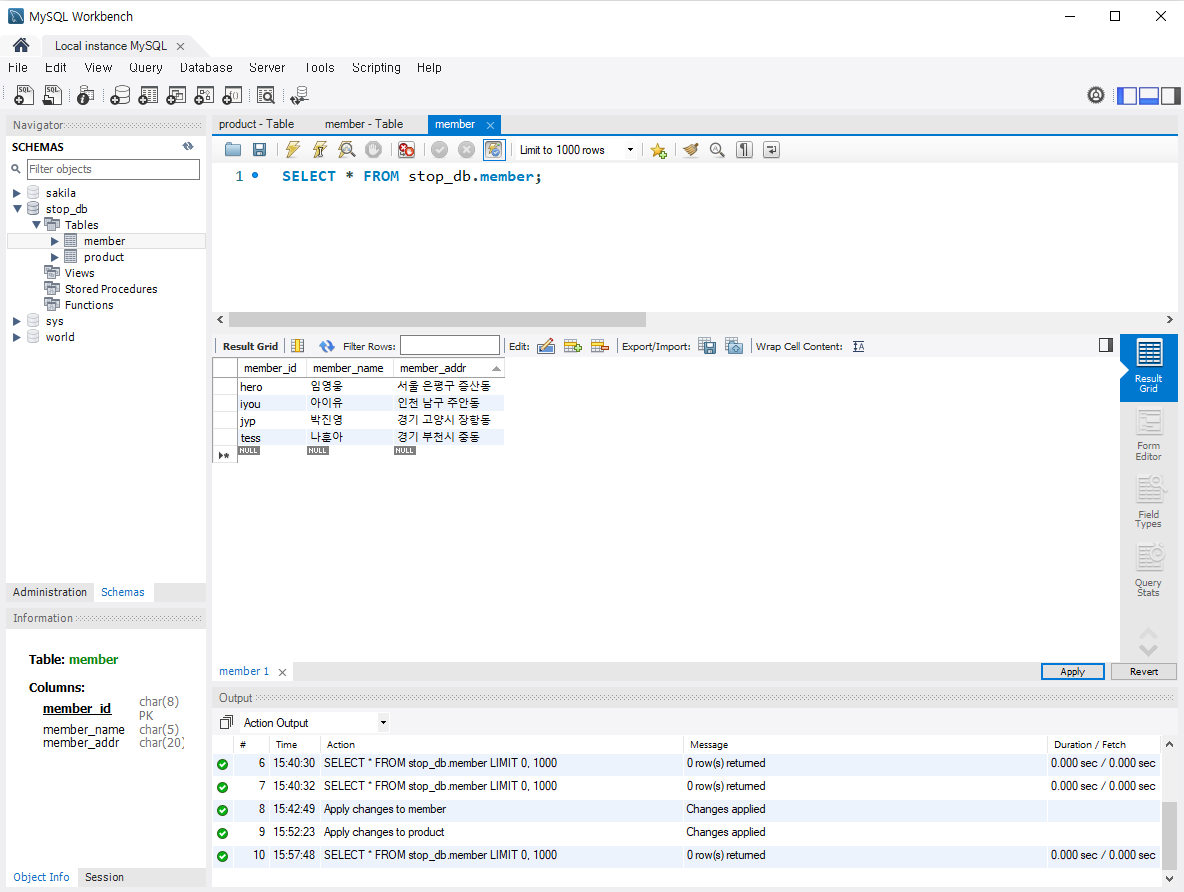Toggle stop-on-error script execution button
Image resolution: width=1184 pixels, height=892 pixels.
click(406, 150)
